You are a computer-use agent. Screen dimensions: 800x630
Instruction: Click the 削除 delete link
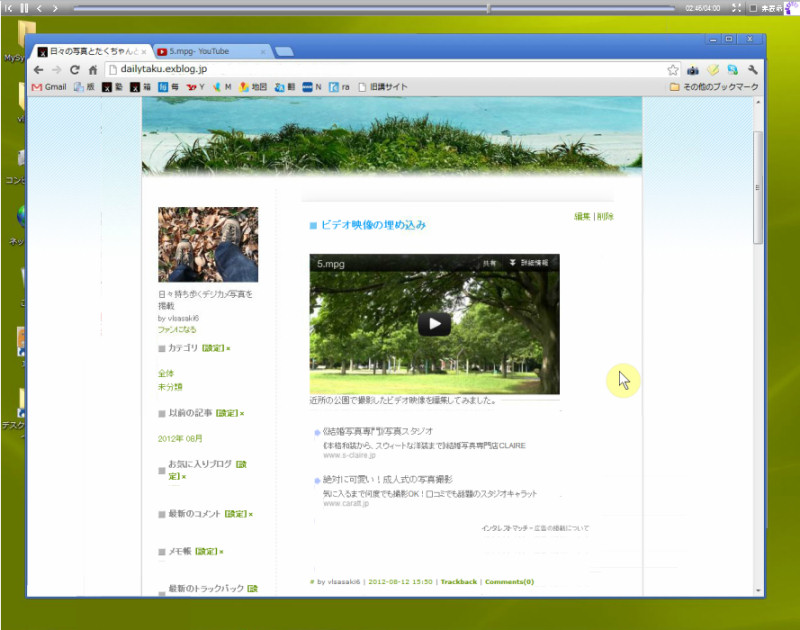click(605, 216)
